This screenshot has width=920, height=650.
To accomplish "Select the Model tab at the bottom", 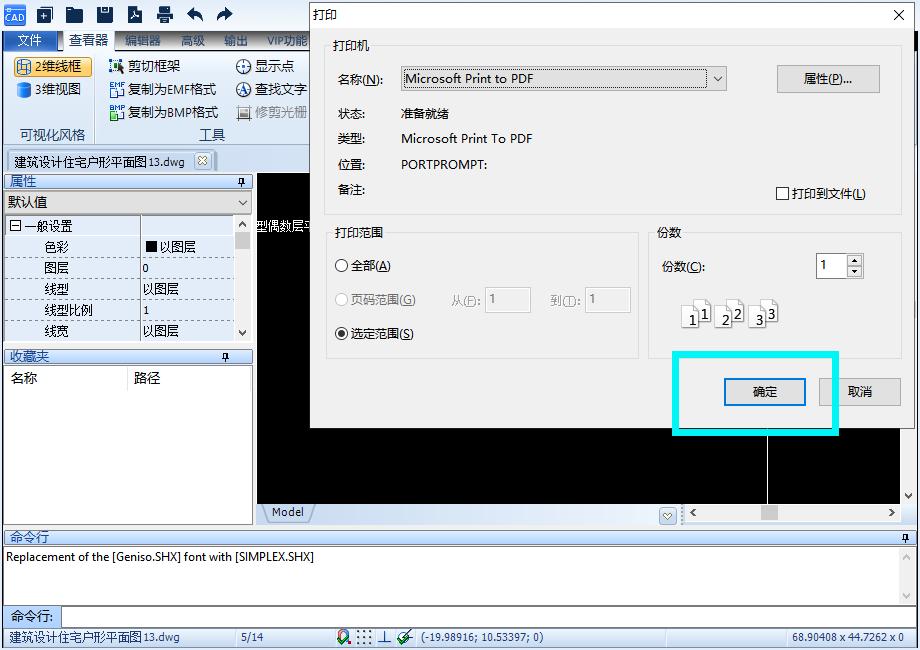I will [x=287, y=512].
